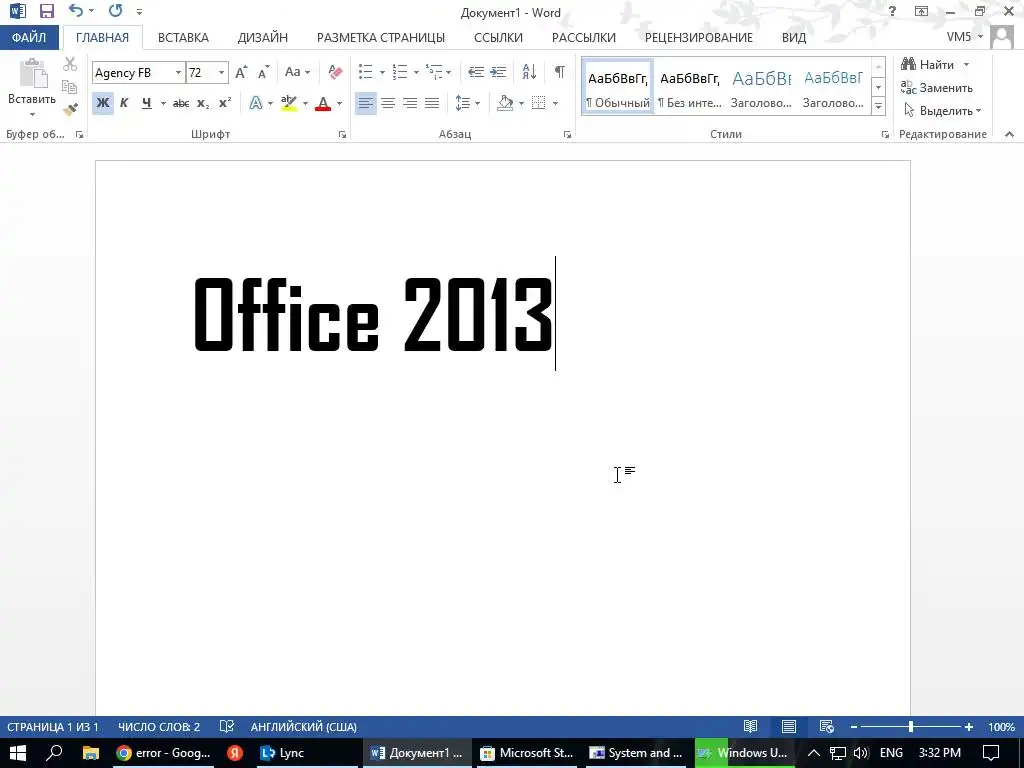Expand the Styles gallery more button
Screen dimensions: 1024x768
point(878,105)
